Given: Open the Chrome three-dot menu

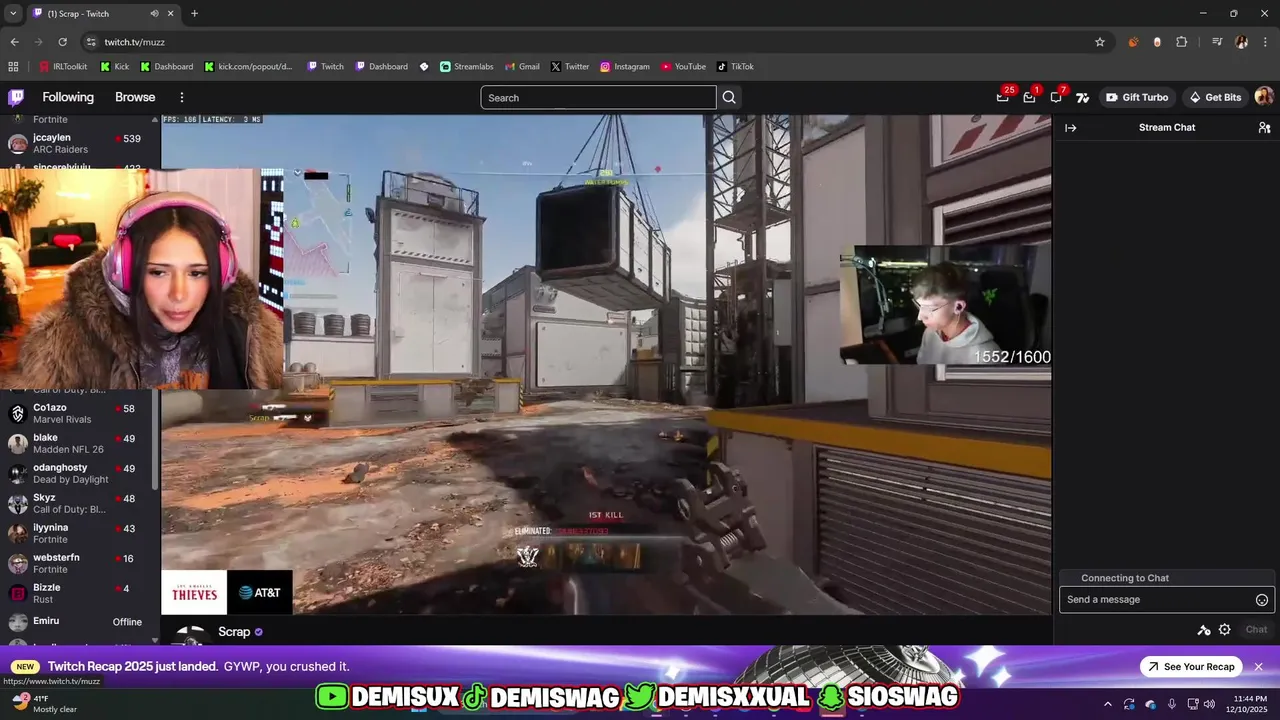Looking at the screenshot, I should pos(1265,42).
